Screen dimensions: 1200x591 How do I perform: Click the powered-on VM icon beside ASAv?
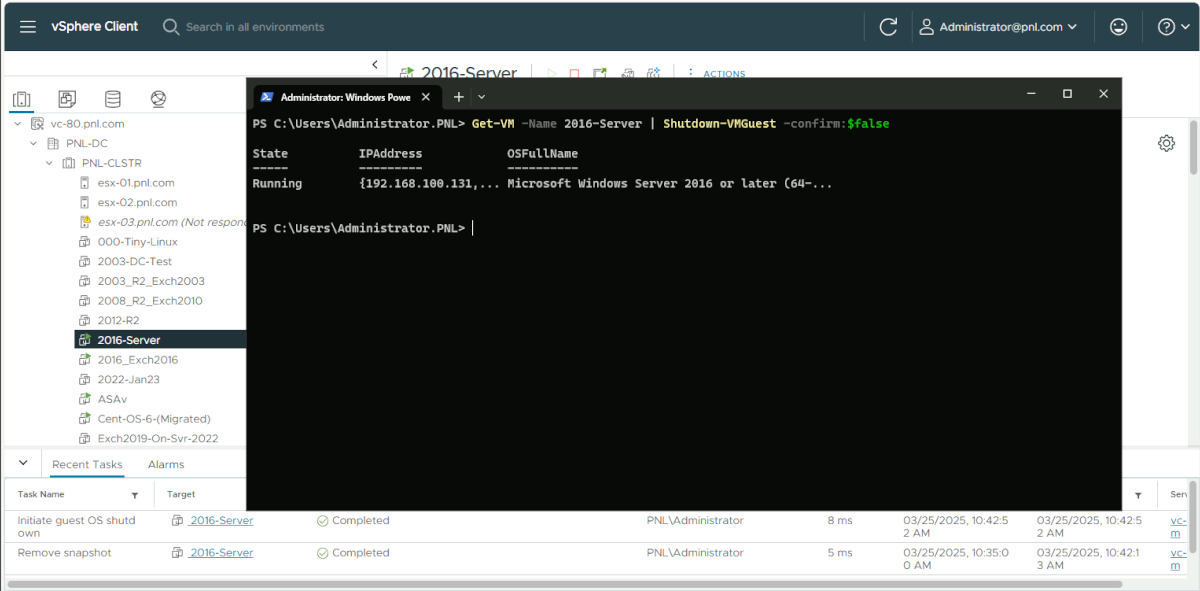[x=85, y=399]
